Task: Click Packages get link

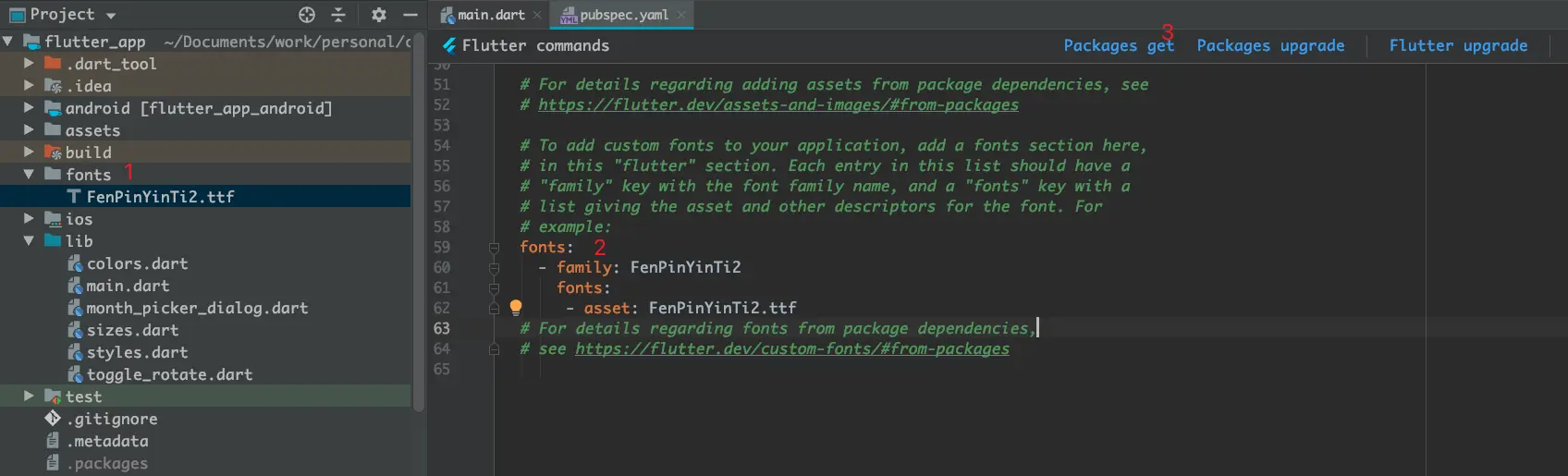Action: tap(1119, 45)
